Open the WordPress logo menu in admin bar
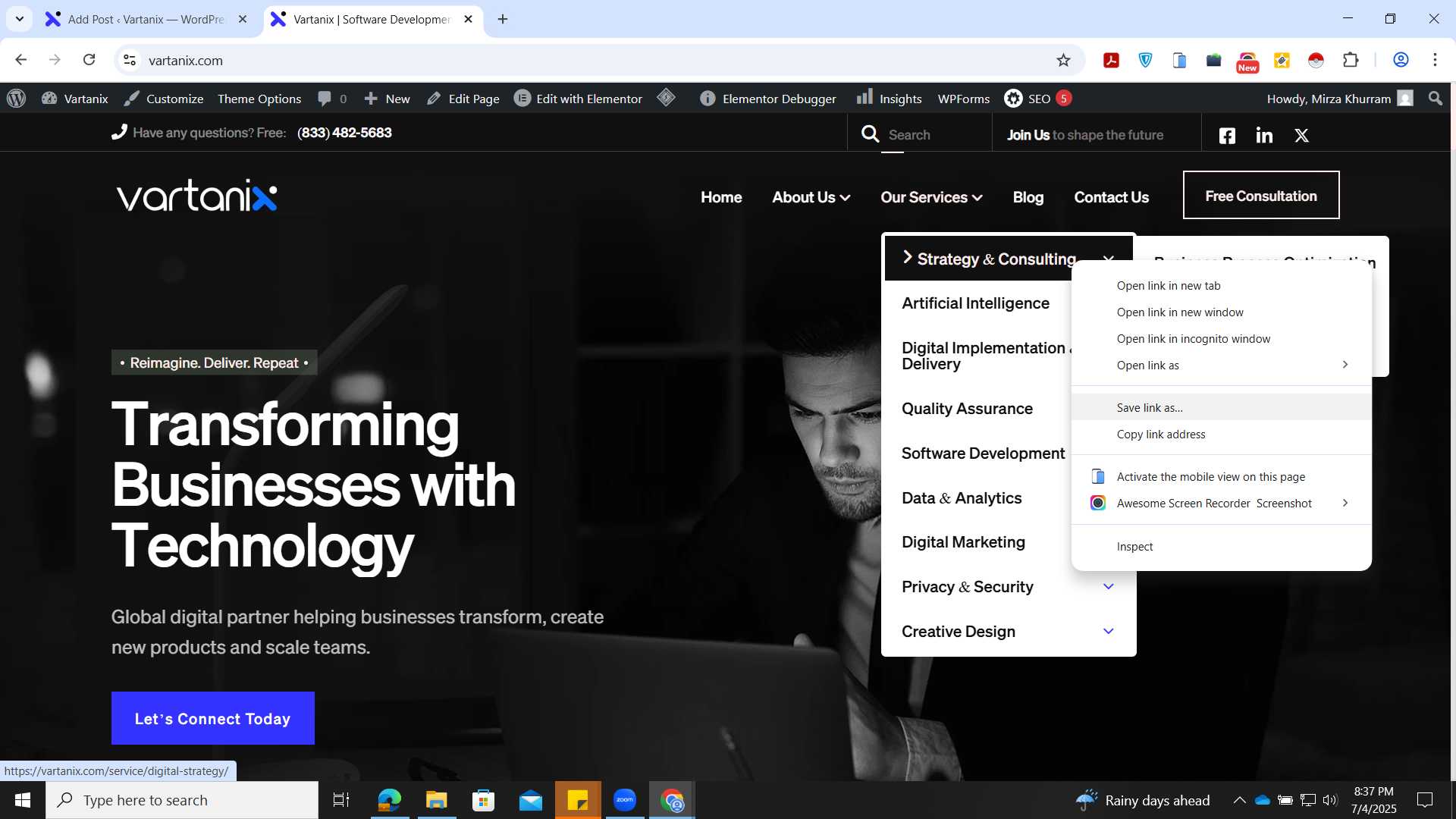The width and height of the screenshot is (1456, 819). coord(17,99)
